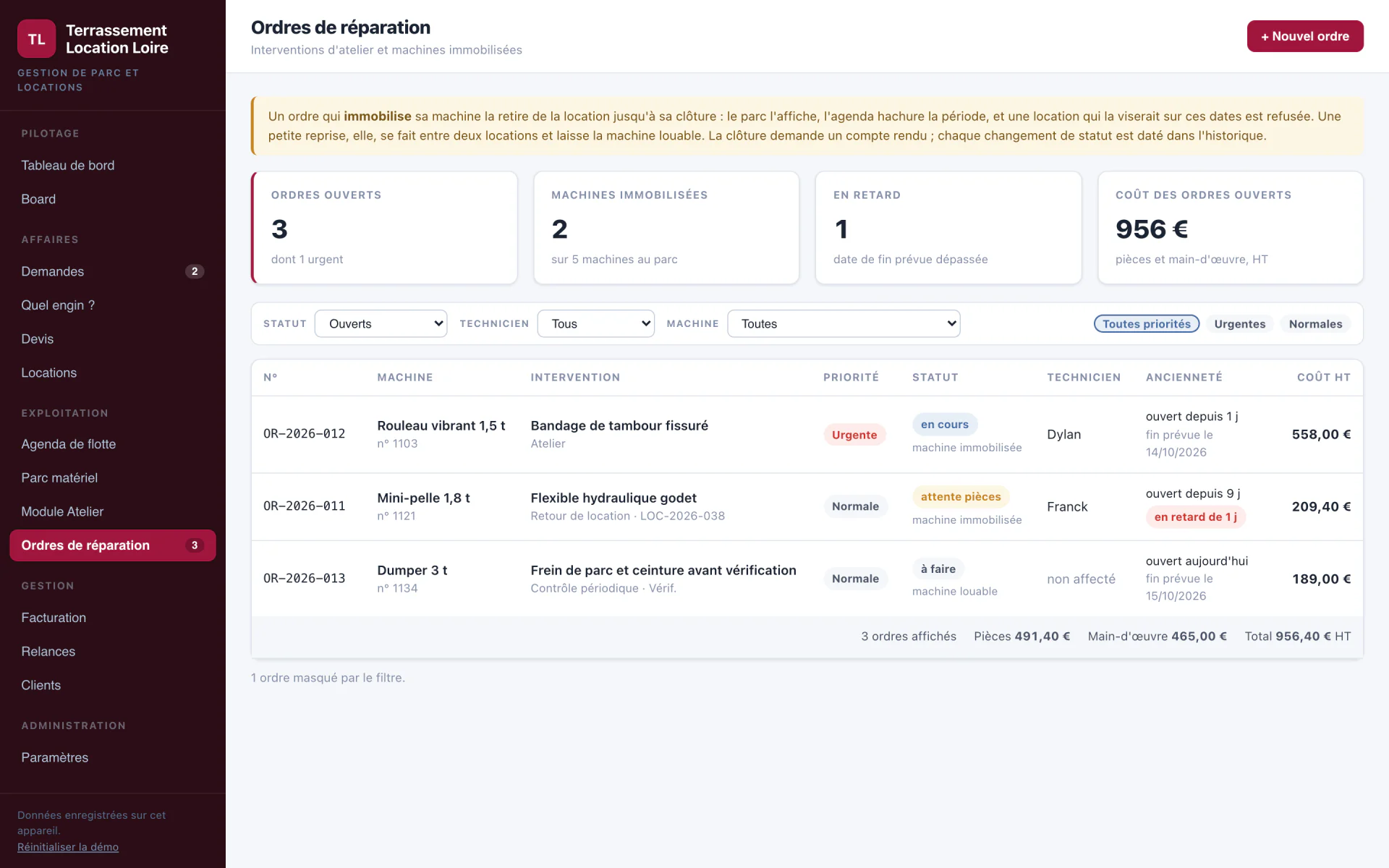Click the Urgente priority badge
Screen dimensions: 1389x868
tap(854, 435)
